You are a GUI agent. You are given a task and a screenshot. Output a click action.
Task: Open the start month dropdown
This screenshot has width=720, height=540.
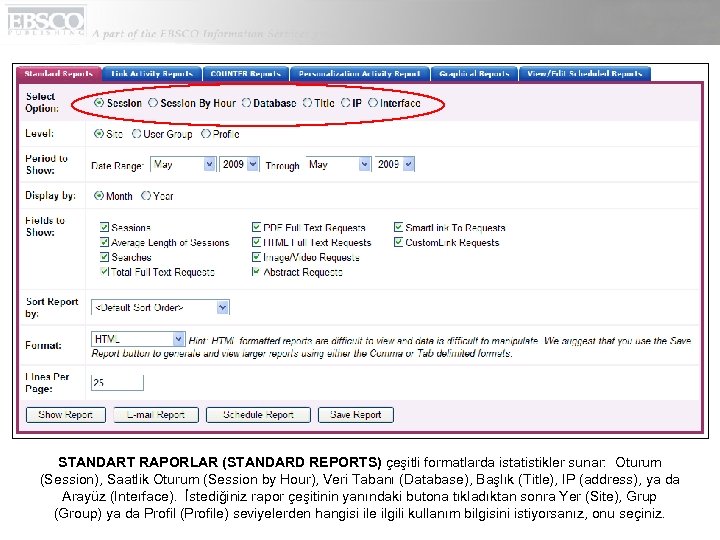coord(183,164)
